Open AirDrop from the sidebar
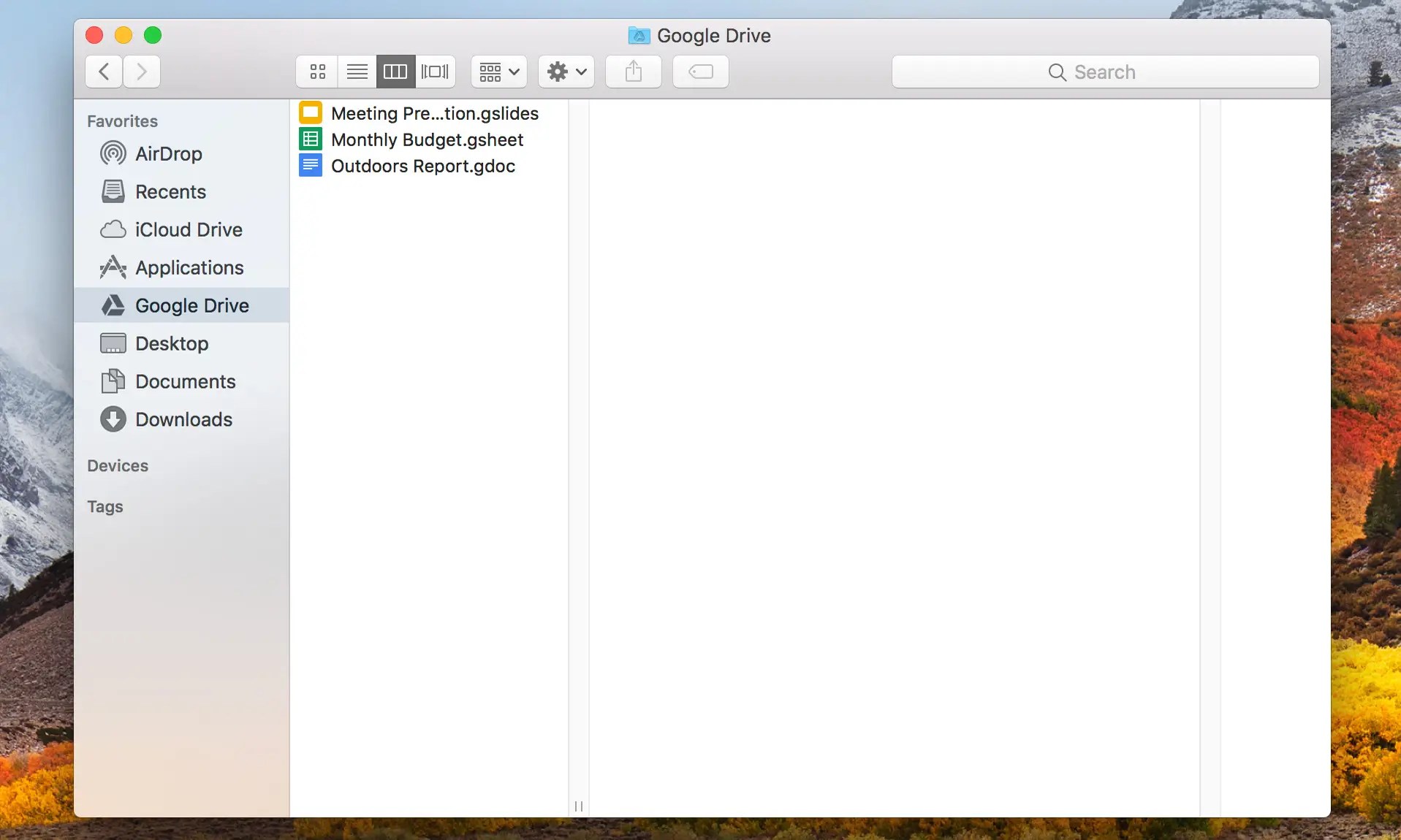 pyautogui.click(x=182, y=153)
